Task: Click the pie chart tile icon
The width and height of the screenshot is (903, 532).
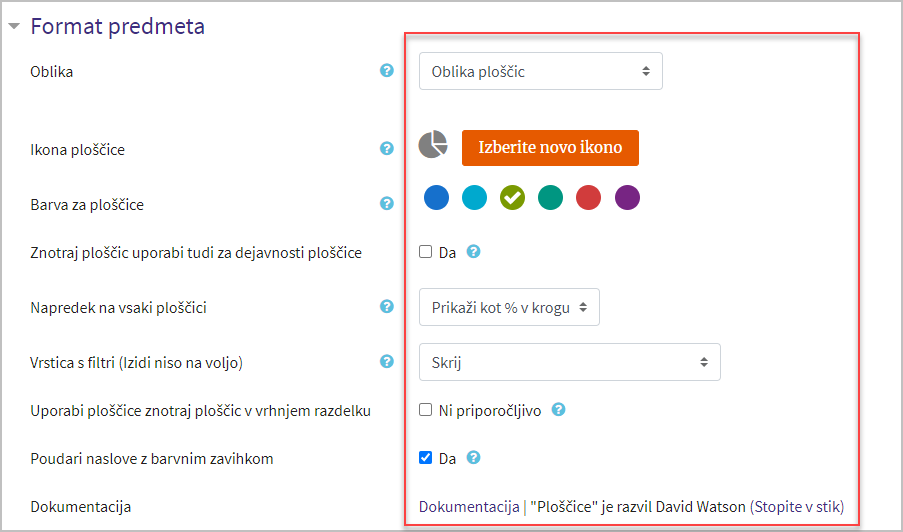Action: click(x=433, y=145)
